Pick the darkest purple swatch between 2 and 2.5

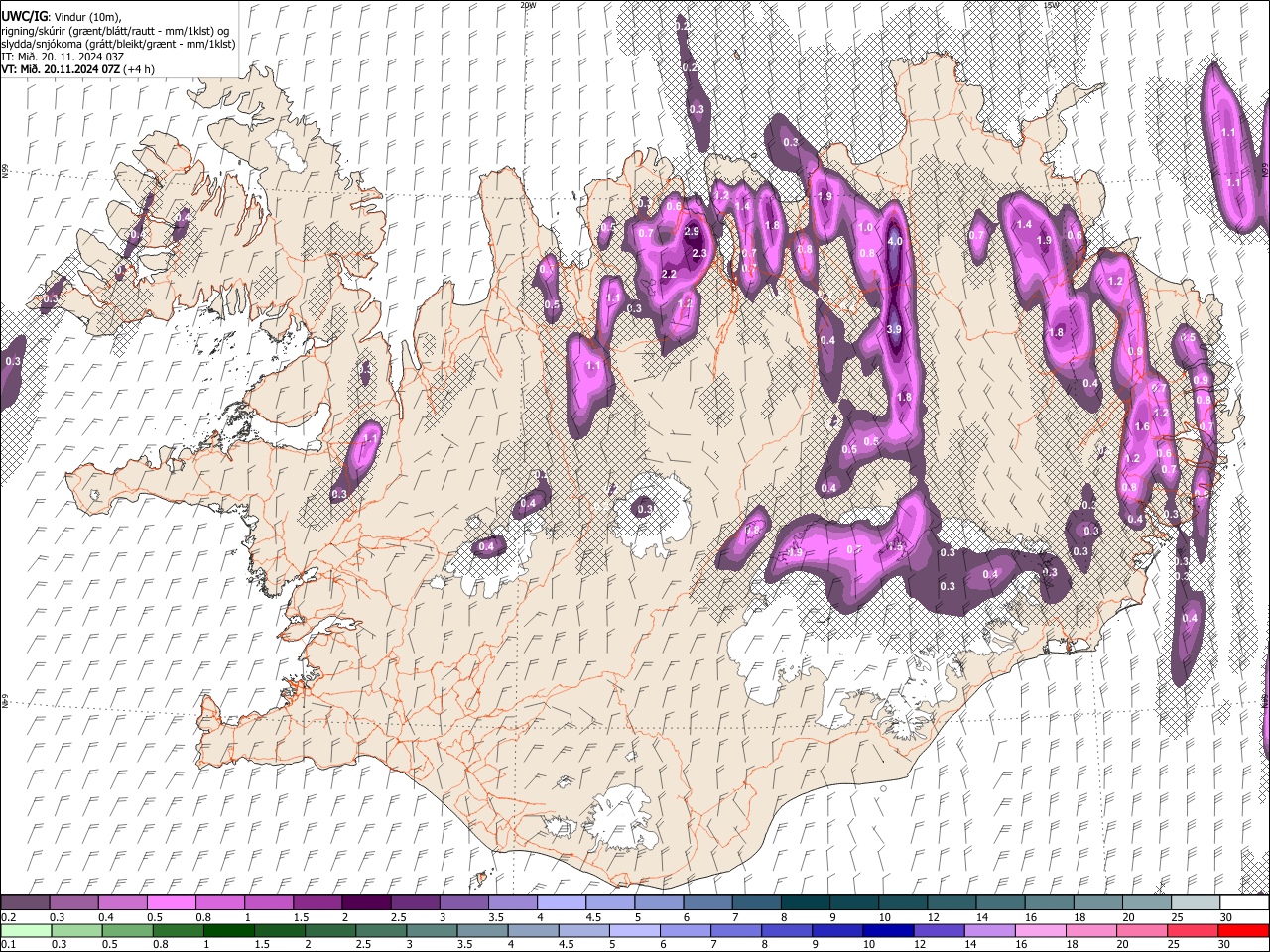tap(365, 902)
